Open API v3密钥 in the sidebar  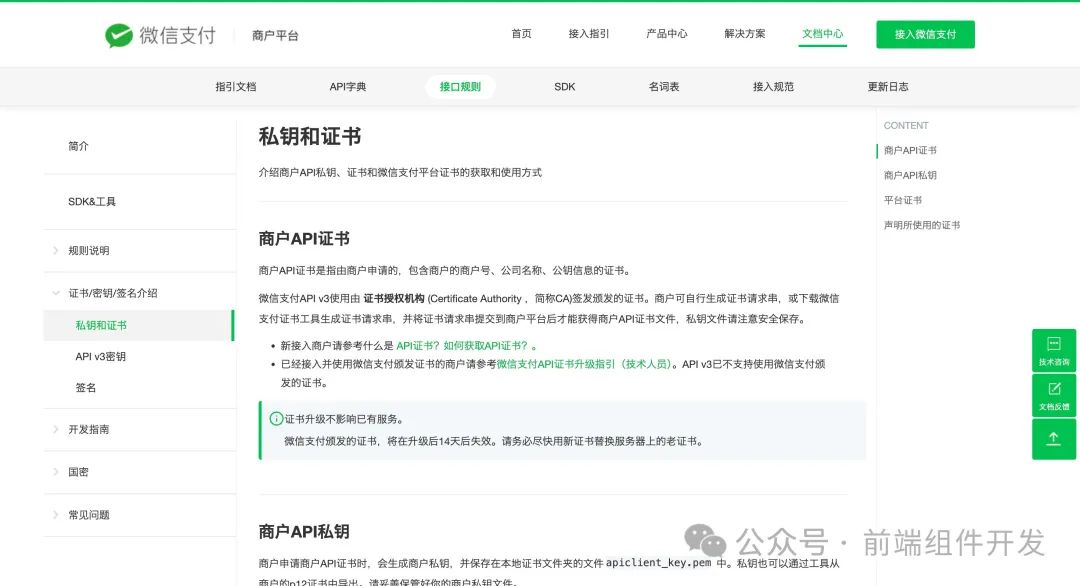coord(101,357)
